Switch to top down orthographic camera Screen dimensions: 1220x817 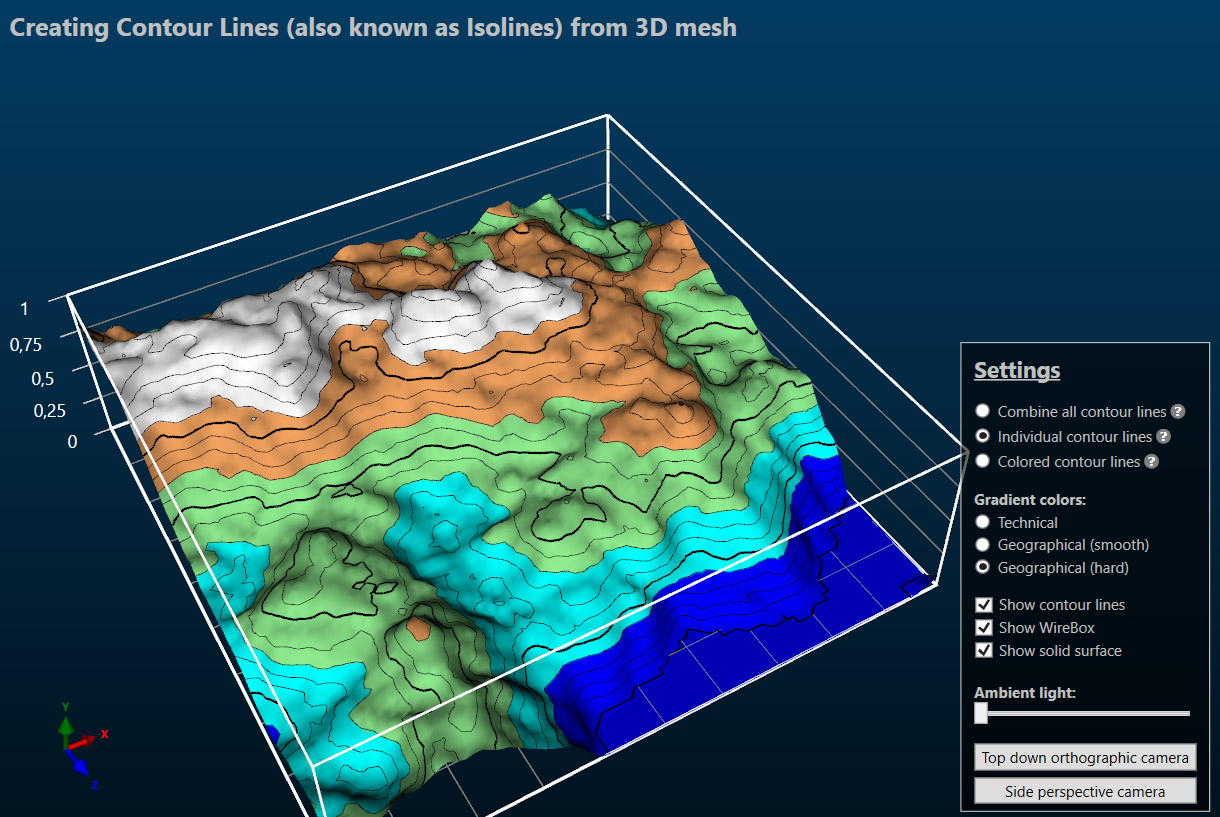1084,757
